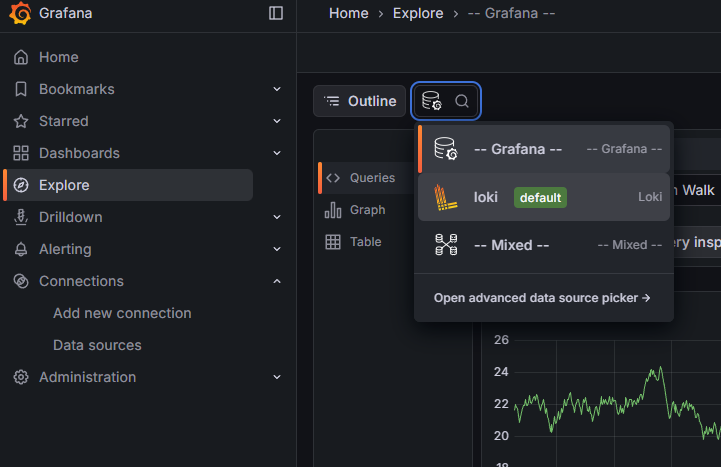Screen dimensions: 721x467
Task: Click the Grafana logo icon
Action: tap(20, 13)
